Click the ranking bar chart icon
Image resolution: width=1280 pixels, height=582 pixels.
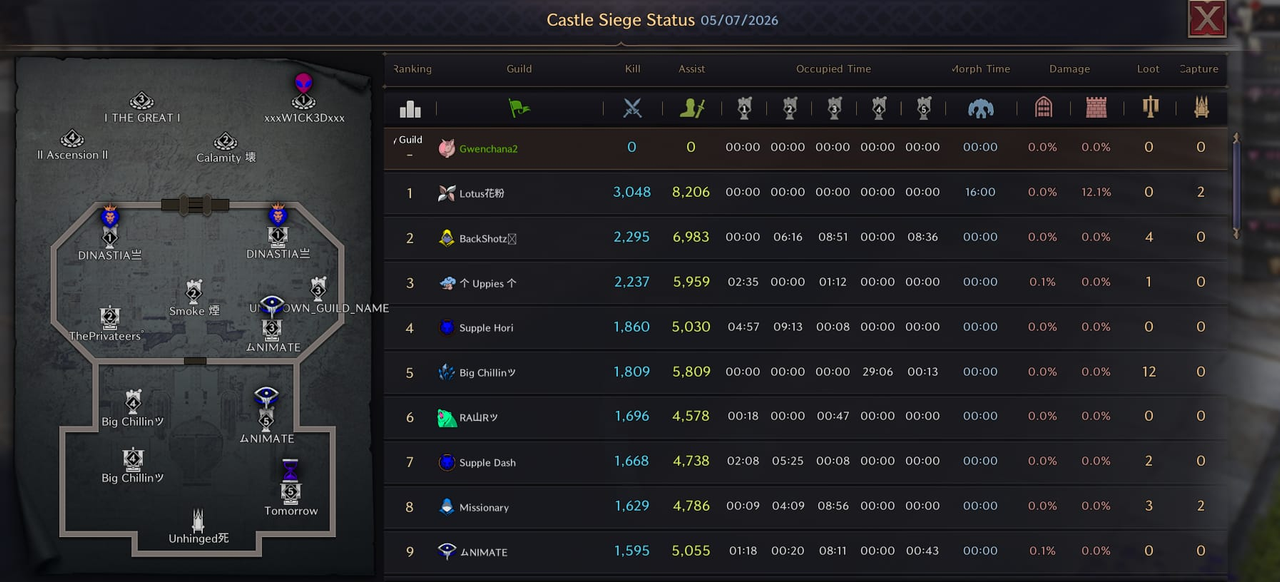410,109
